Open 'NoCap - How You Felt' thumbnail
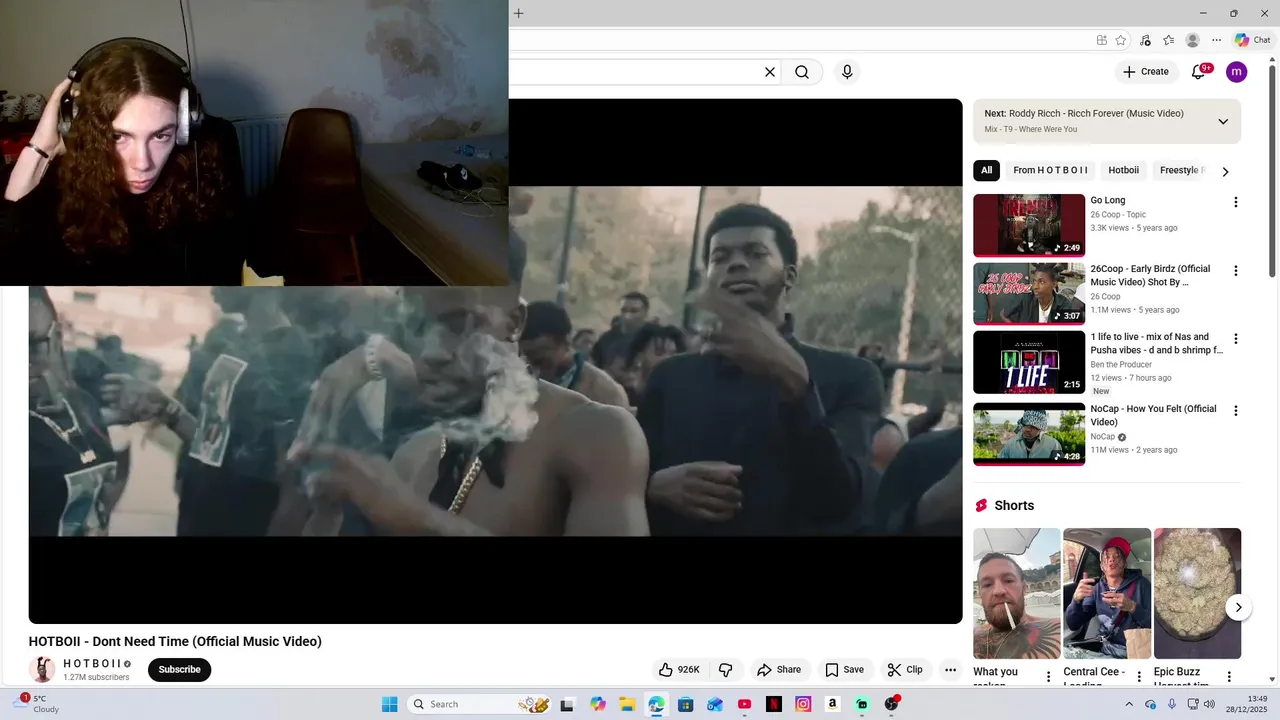This screenshot has width=1280, height=720. (x=1029, y=434)
